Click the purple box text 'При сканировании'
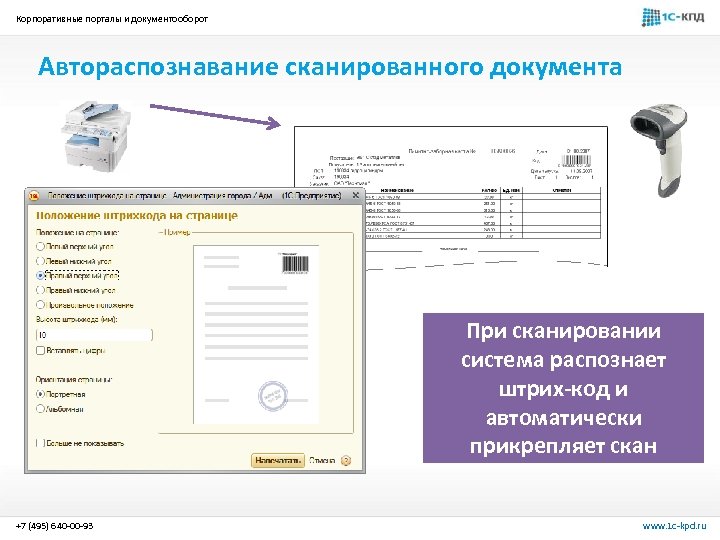This screenshot has width=720, height=540. 563,331
